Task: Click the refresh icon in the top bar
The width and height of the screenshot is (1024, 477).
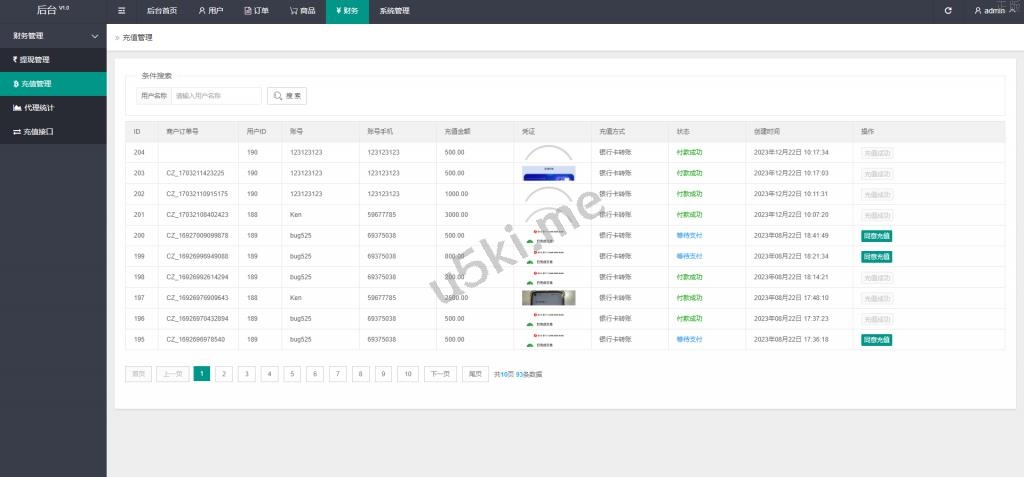Action: [x=948, y=11]
